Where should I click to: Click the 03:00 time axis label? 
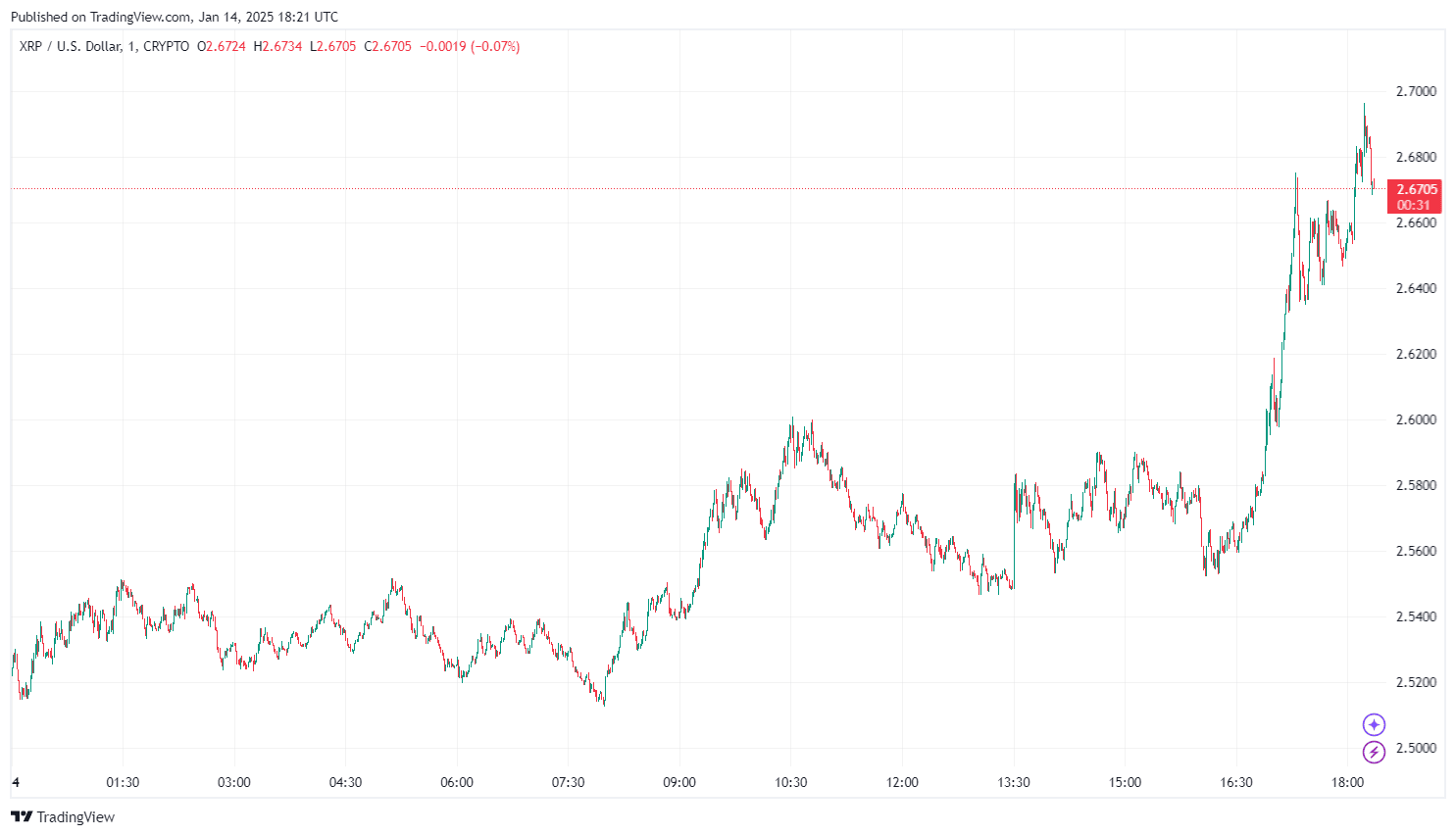pyautogui.click(x=234, y=782)
